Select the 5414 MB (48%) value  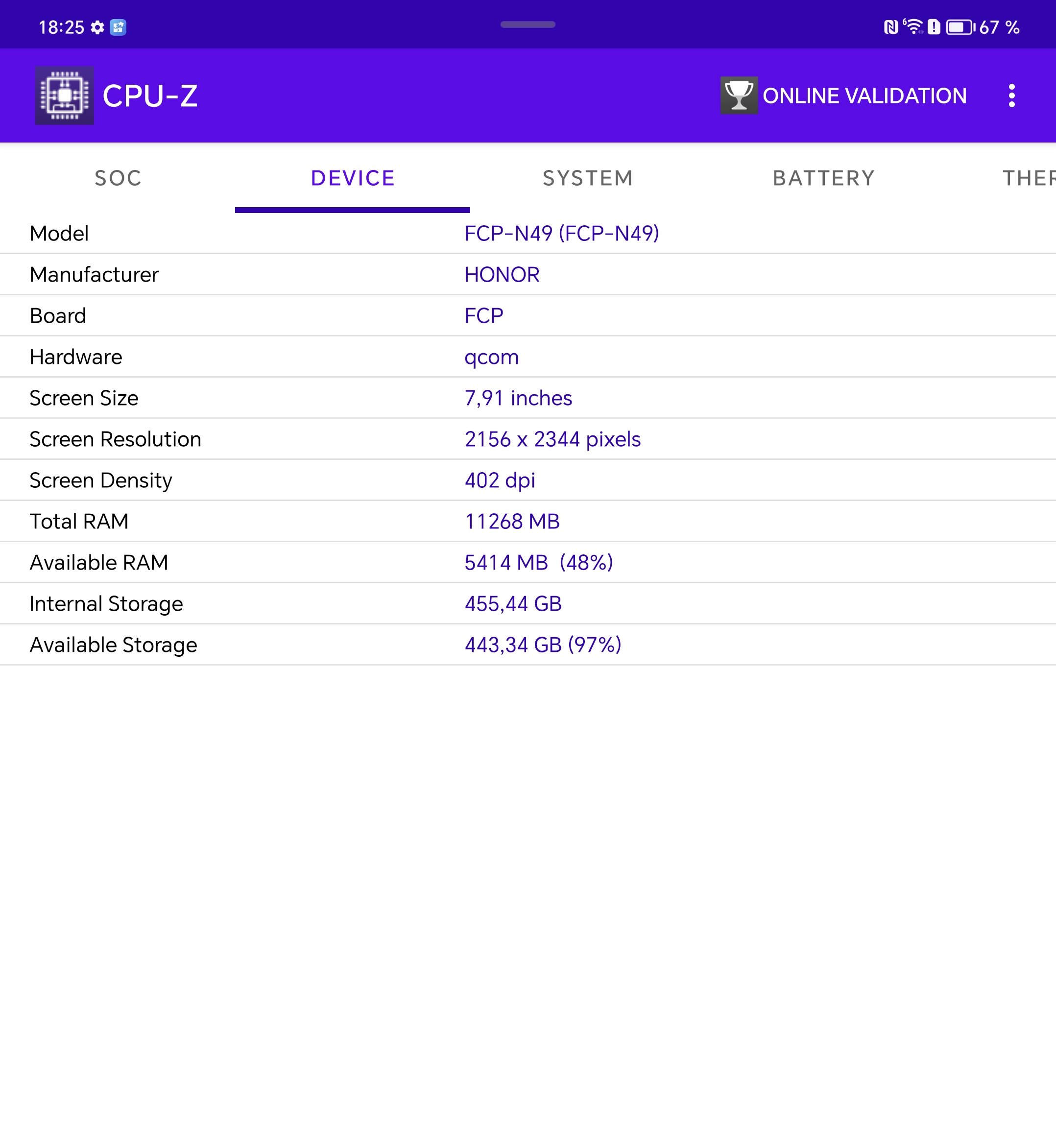539,562
